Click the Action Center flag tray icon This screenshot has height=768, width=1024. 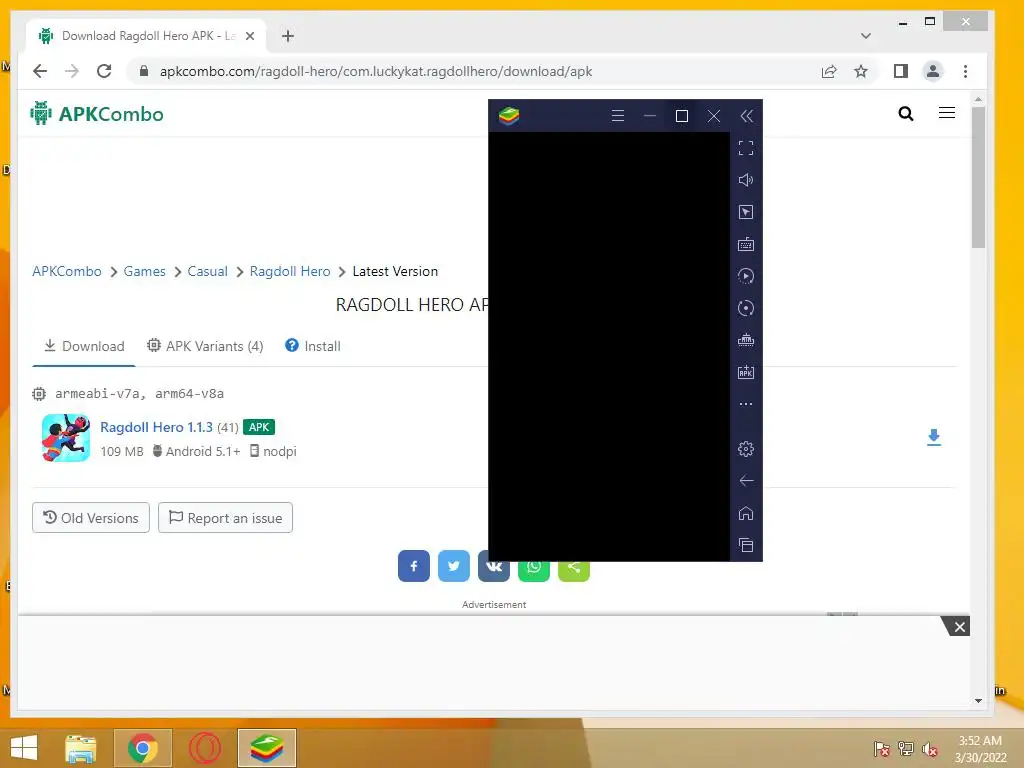pyautogui.click(x=882, y=749)
